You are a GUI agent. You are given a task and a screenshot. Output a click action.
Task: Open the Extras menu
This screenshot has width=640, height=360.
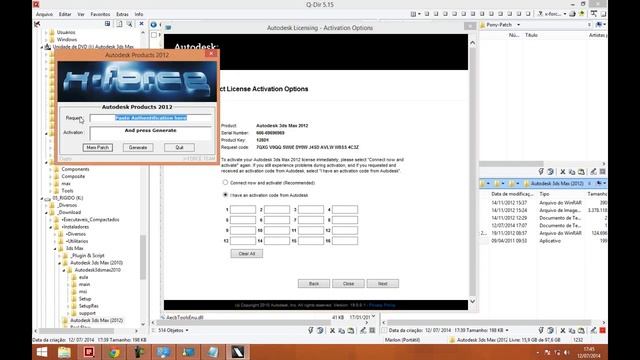122,14
